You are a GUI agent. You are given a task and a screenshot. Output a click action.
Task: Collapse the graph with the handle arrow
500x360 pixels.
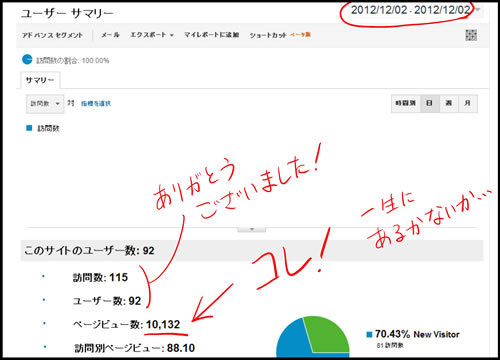(x=252, y=229)
